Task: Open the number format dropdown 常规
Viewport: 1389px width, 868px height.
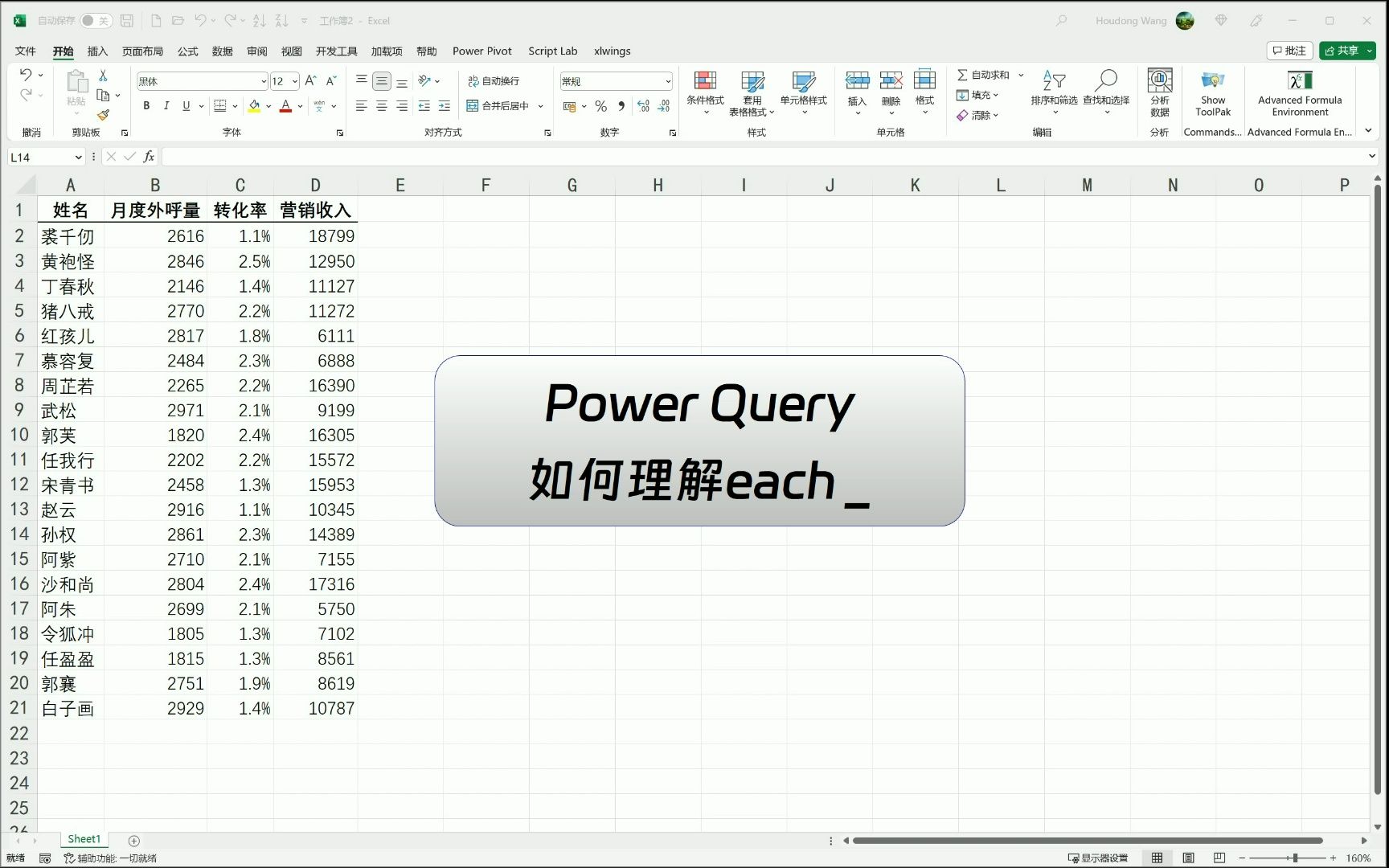Action: coord(667,81)
